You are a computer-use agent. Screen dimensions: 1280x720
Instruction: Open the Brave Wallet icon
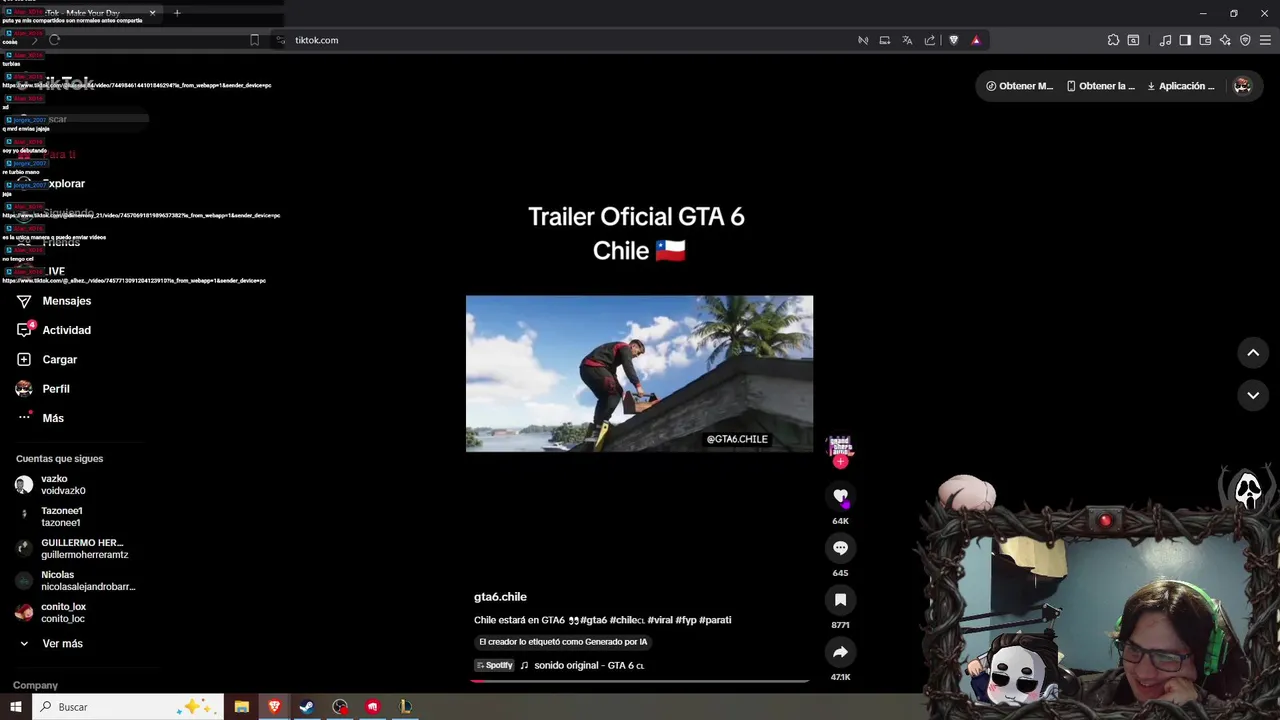pyautogui.click(x=1205, y=40)
